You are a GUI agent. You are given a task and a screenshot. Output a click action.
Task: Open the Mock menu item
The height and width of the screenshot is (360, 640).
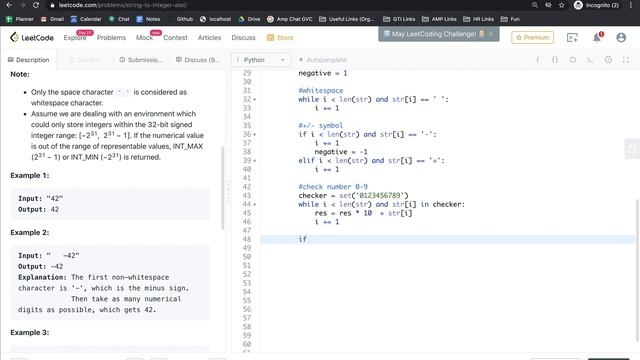144,38
